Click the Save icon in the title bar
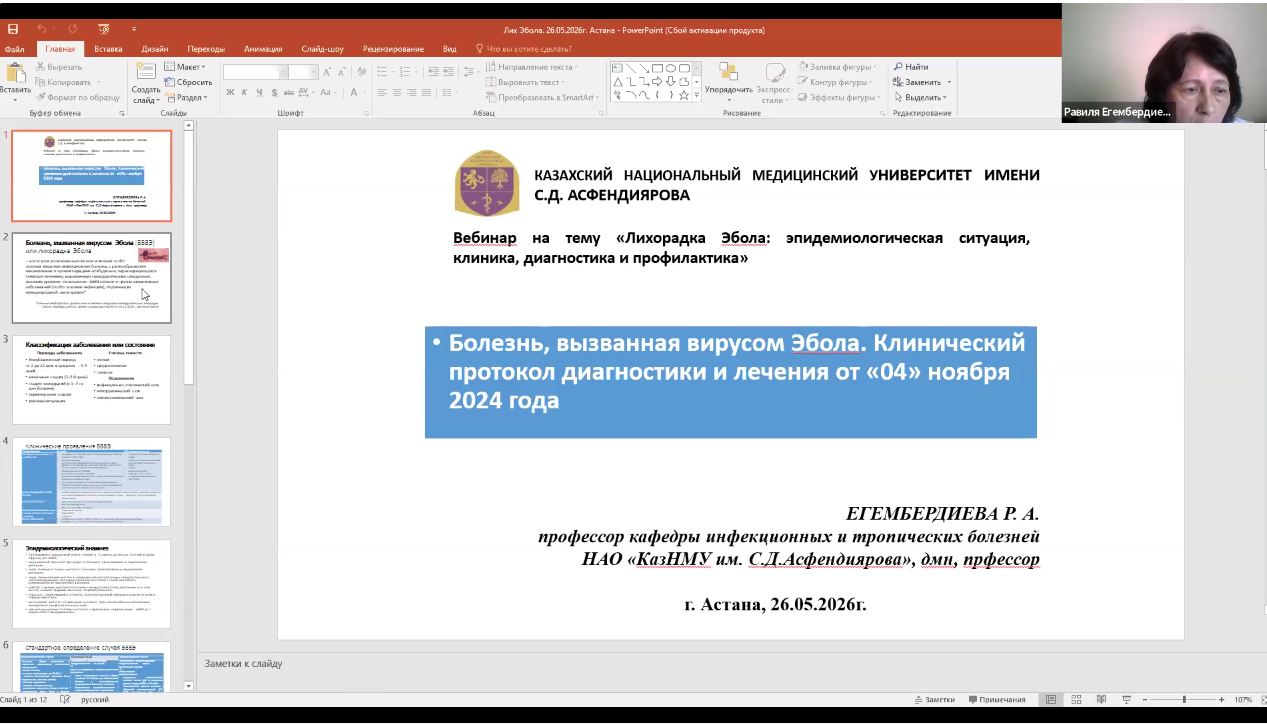 [x=13, y=30]
